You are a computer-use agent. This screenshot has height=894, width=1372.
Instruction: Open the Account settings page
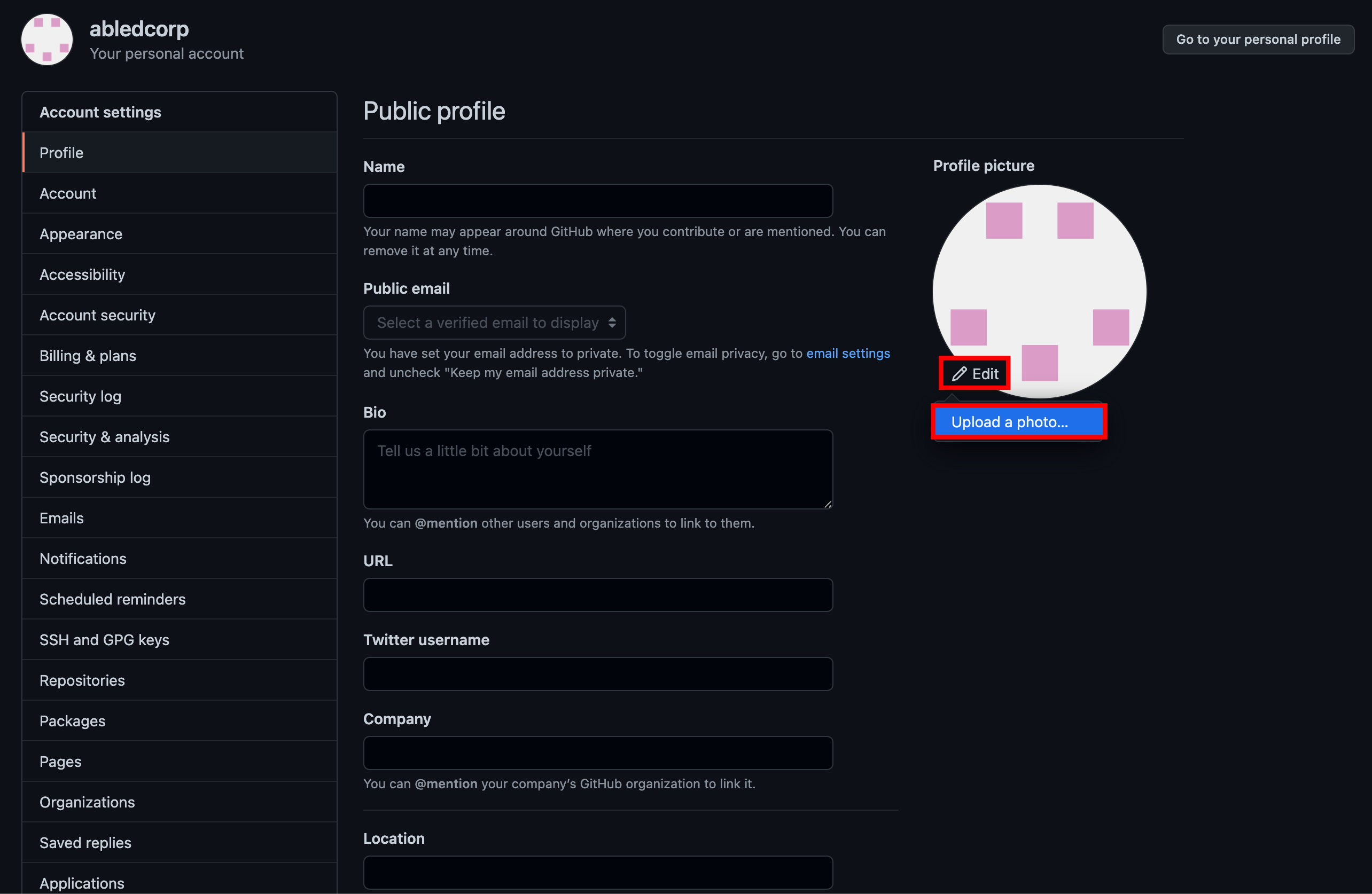tap(68, 193)
